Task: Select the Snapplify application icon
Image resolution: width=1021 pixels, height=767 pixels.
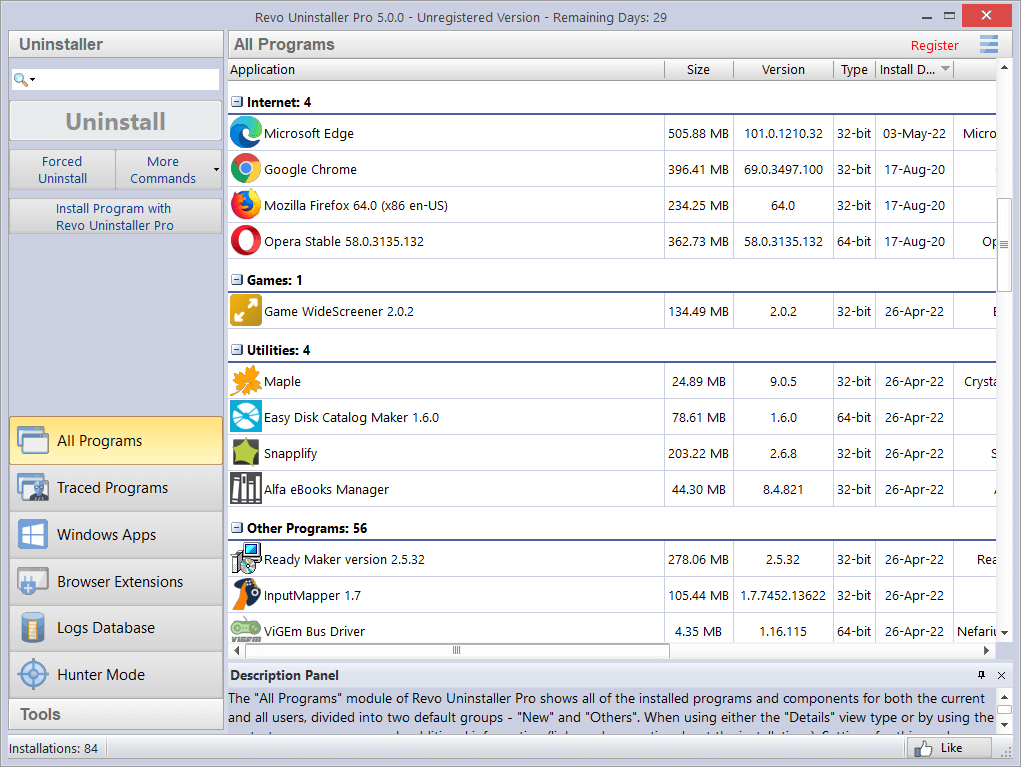Action: pos(245,453)
